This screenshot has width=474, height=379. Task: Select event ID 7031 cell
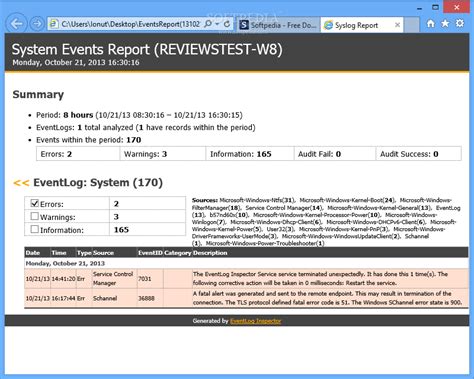[x=150, y=279]
